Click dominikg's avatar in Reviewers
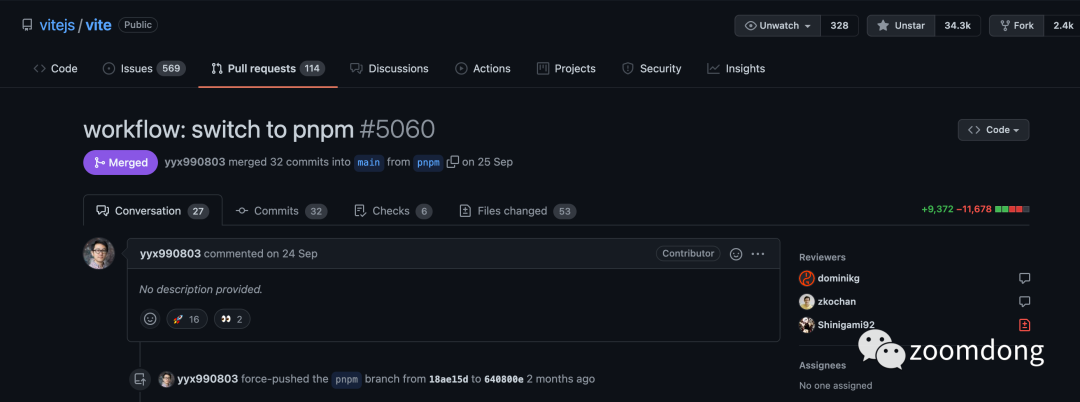Image resolution: width=1080 pixels, height=402 pixels. (807, 278)
